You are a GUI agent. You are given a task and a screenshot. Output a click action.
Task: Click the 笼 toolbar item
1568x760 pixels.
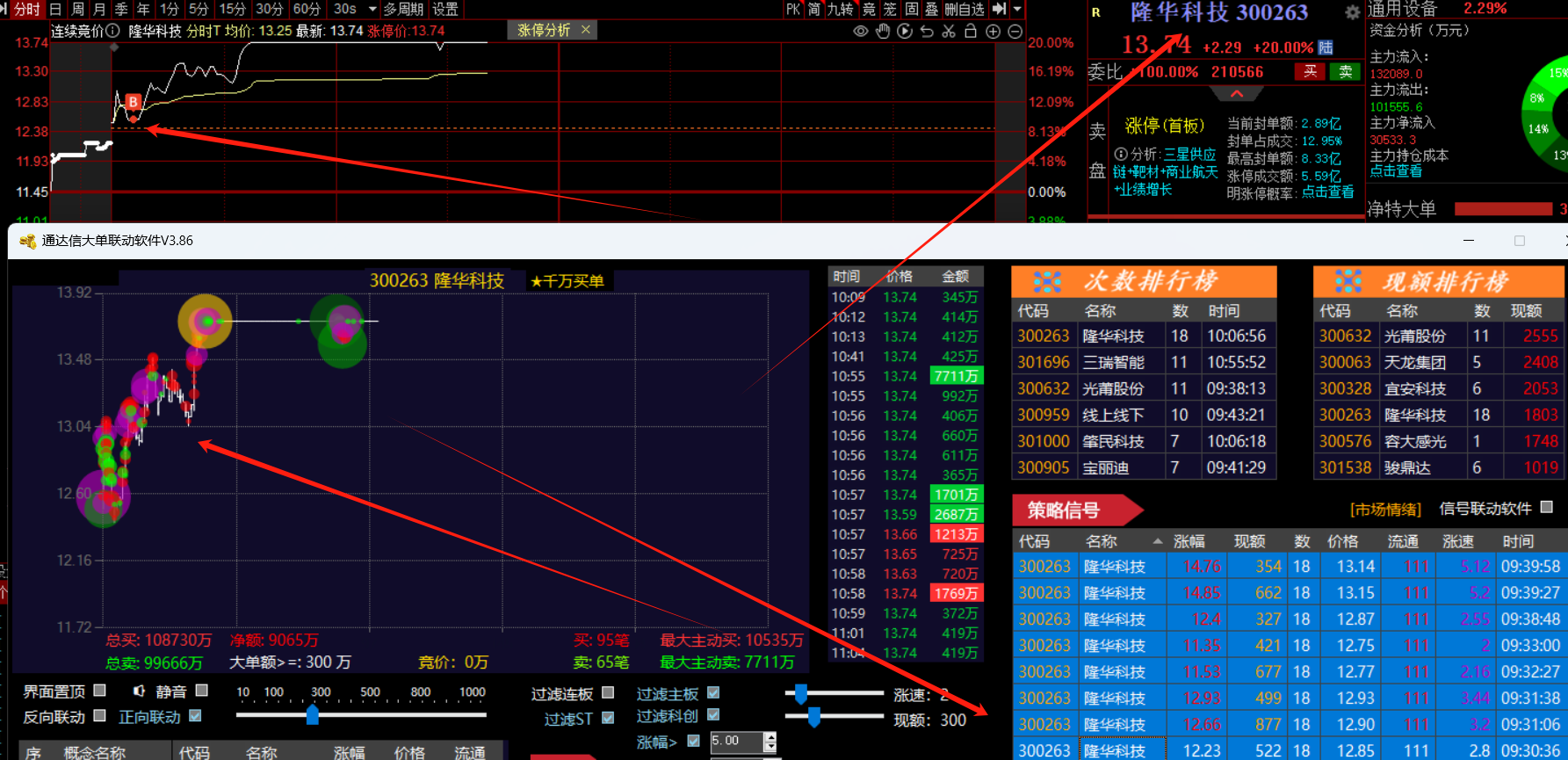(890, 9)
